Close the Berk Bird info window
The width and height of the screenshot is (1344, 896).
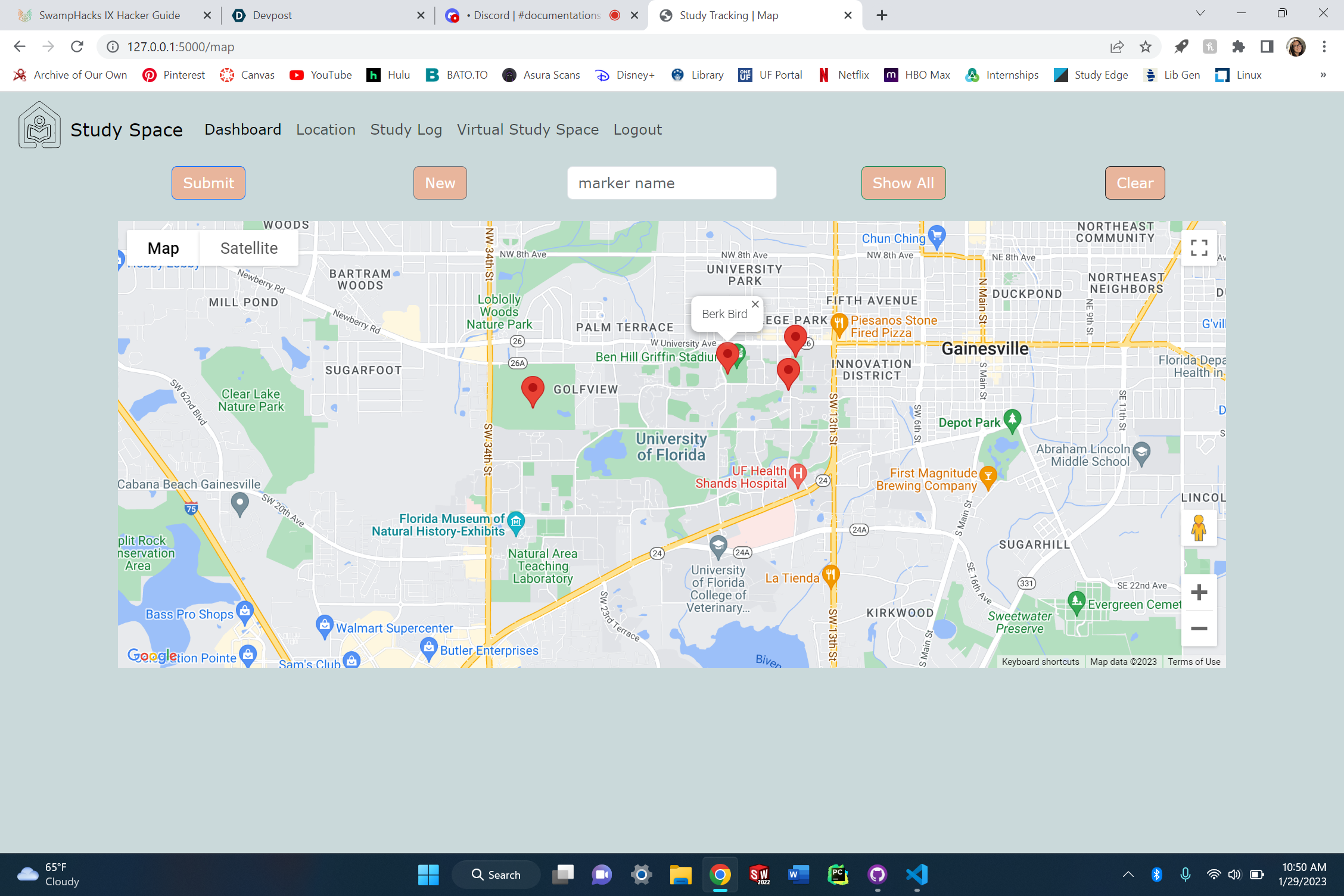click(755, 304)
